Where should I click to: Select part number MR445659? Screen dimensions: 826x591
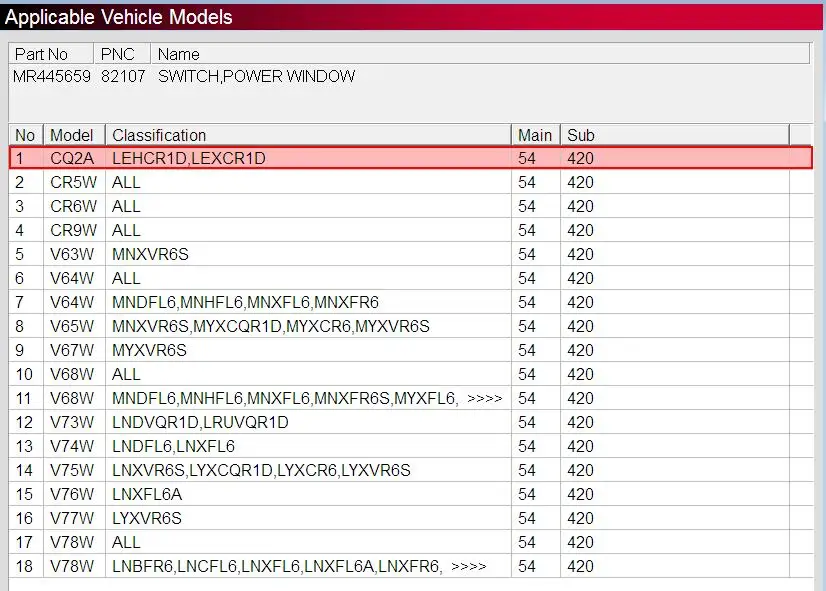[x=52, y=76]
